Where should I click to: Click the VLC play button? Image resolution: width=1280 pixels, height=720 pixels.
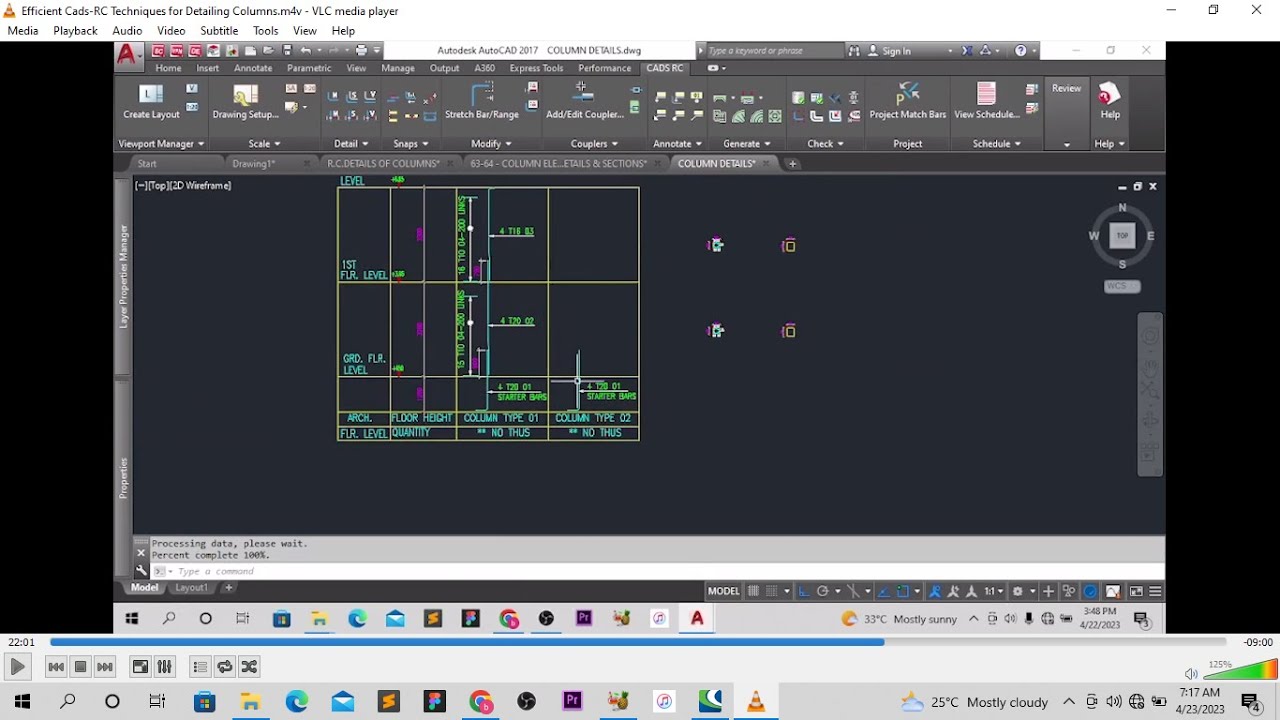(17, 667)
